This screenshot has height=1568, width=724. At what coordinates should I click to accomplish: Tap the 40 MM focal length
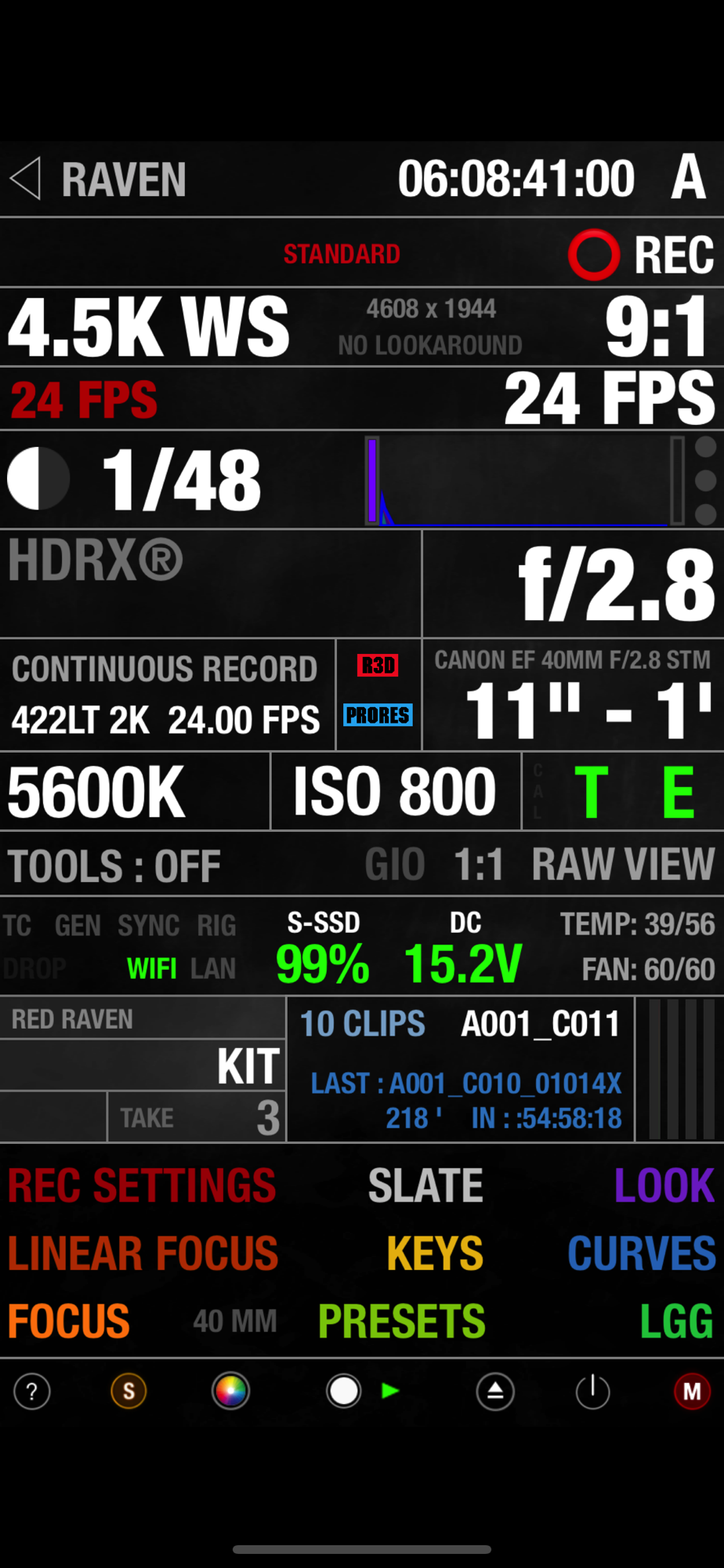[235, 1321]
